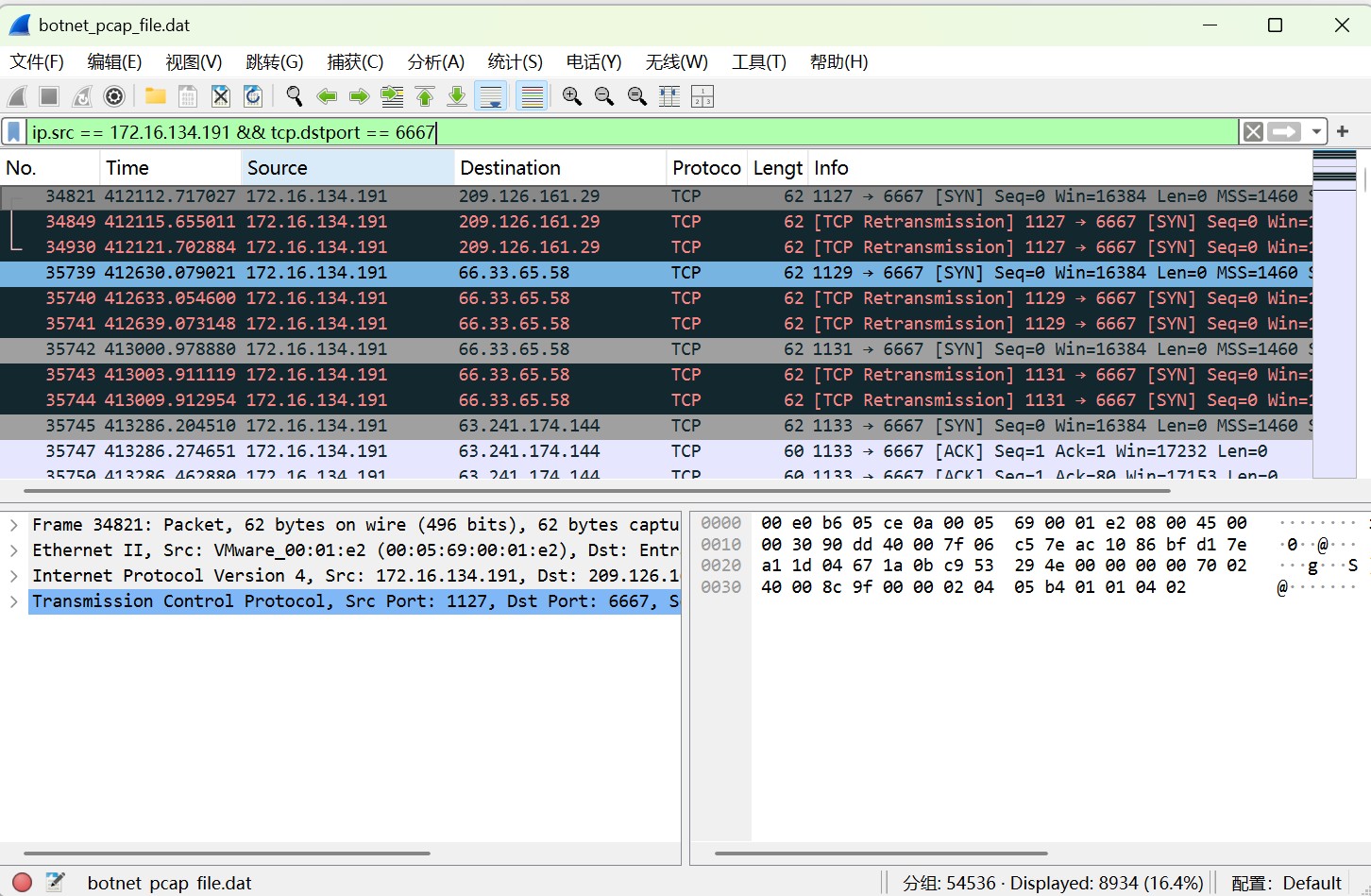Open the 捕获(C) menu
Viewport: 1371px width, 896px height.
355,62
